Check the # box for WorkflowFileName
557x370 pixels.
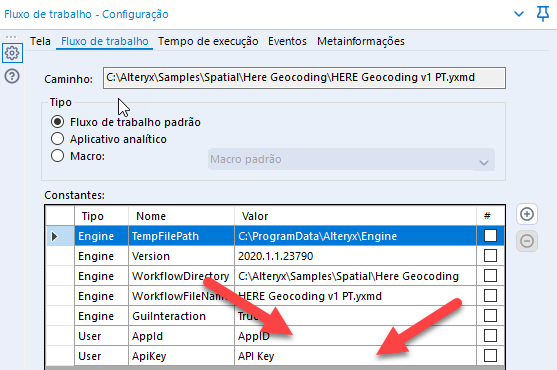490,295
